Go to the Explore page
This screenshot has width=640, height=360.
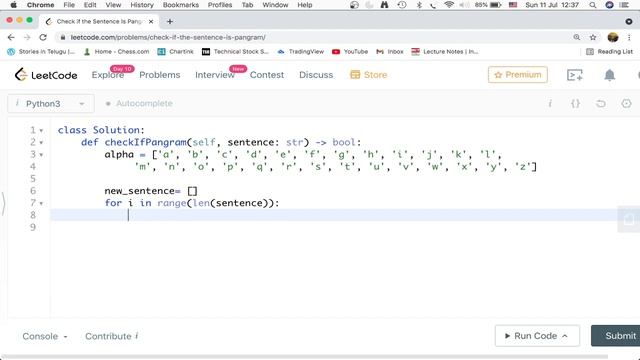(108, 75)
